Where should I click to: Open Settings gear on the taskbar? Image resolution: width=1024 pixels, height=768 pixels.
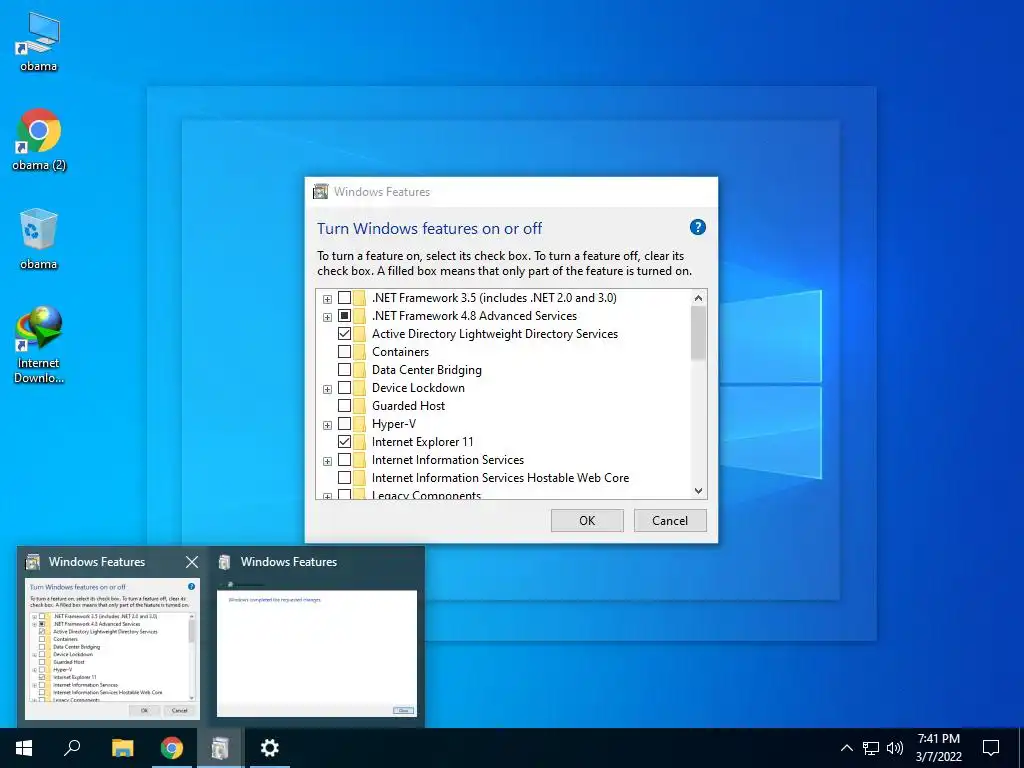pos(269,748)
